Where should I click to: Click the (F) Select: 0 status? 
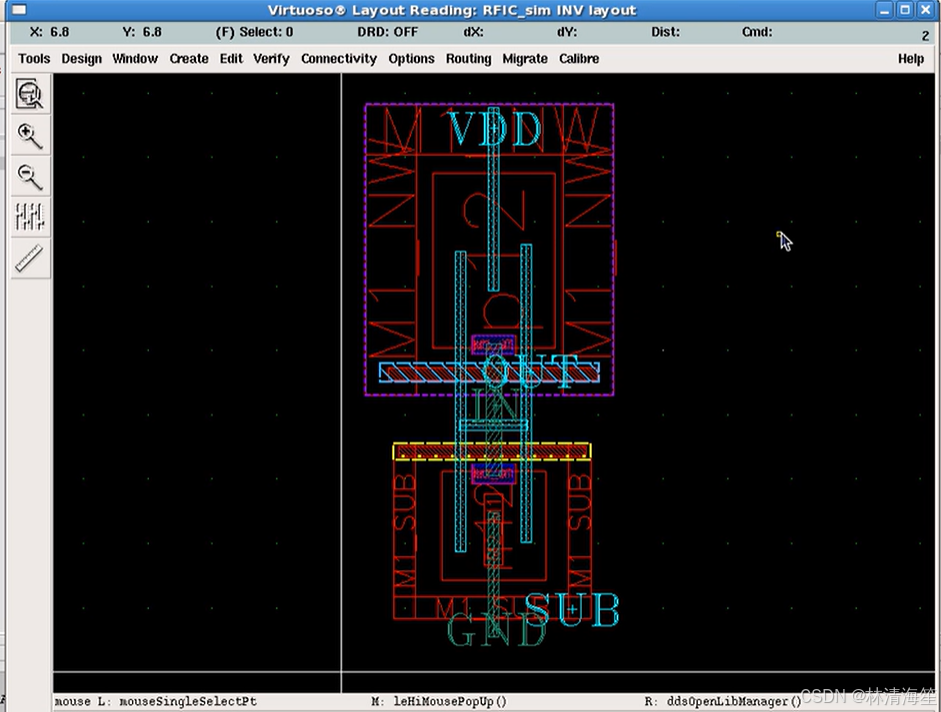coord(254,32)
